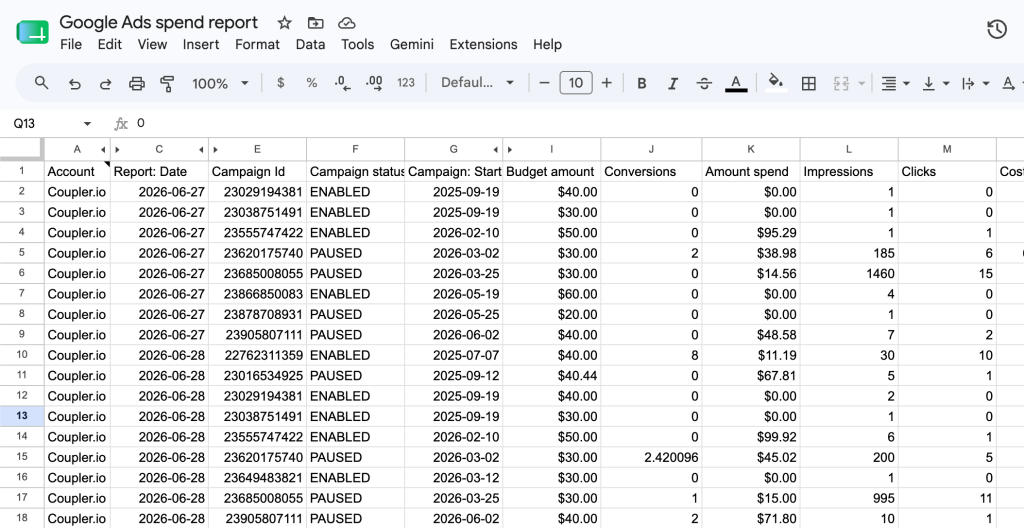
Task: Search the menus with magnifier icon
Action: (x=41, y=83)
